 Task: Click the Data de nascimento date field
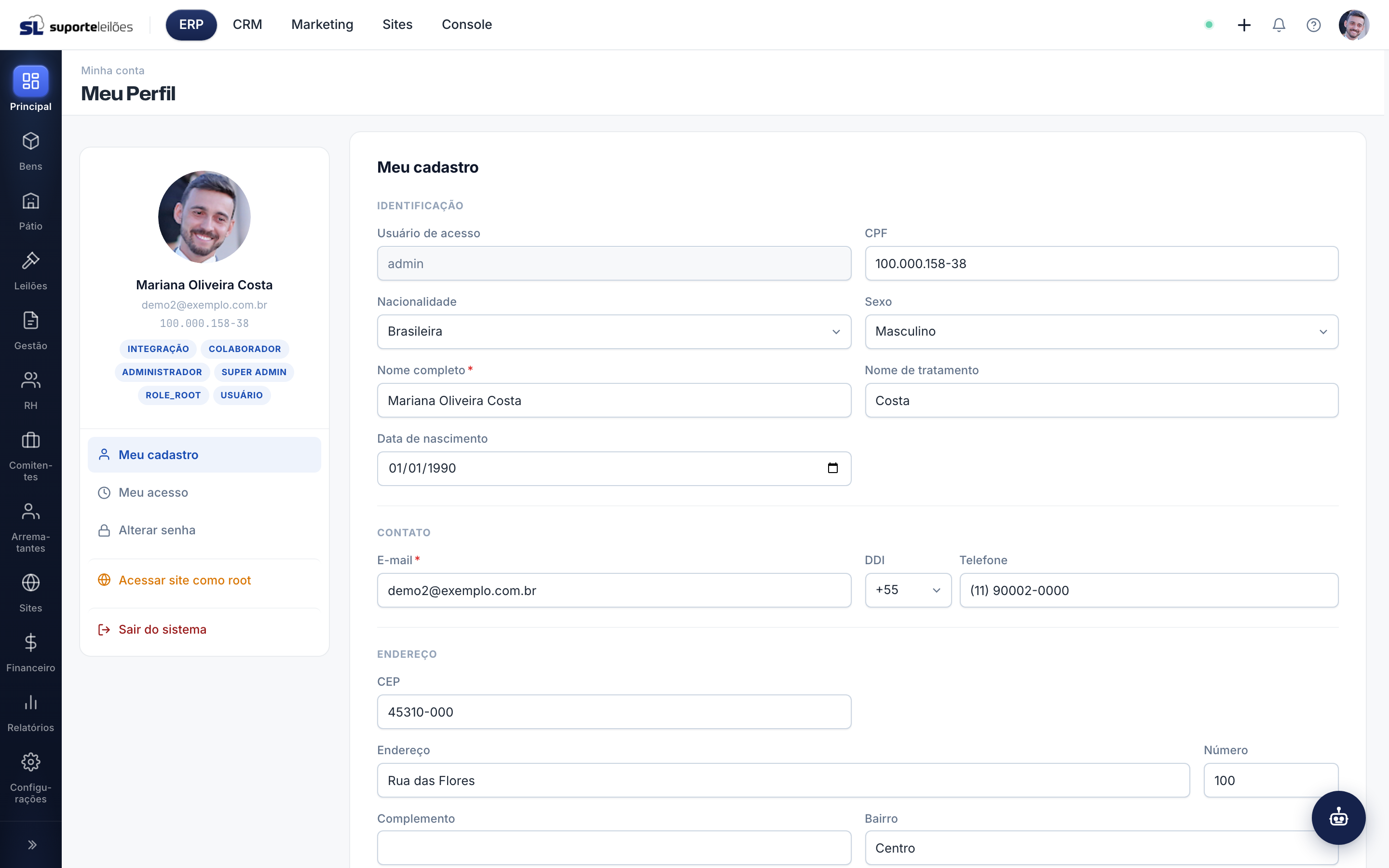click(x=613, y=468)
